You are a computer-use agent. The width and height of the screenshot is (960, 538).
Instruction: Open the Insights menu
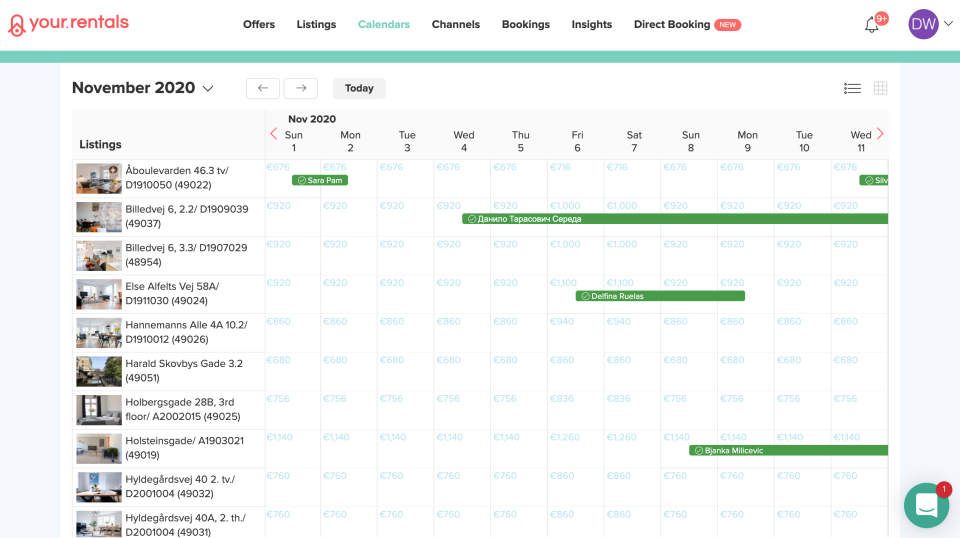[591, 24]
